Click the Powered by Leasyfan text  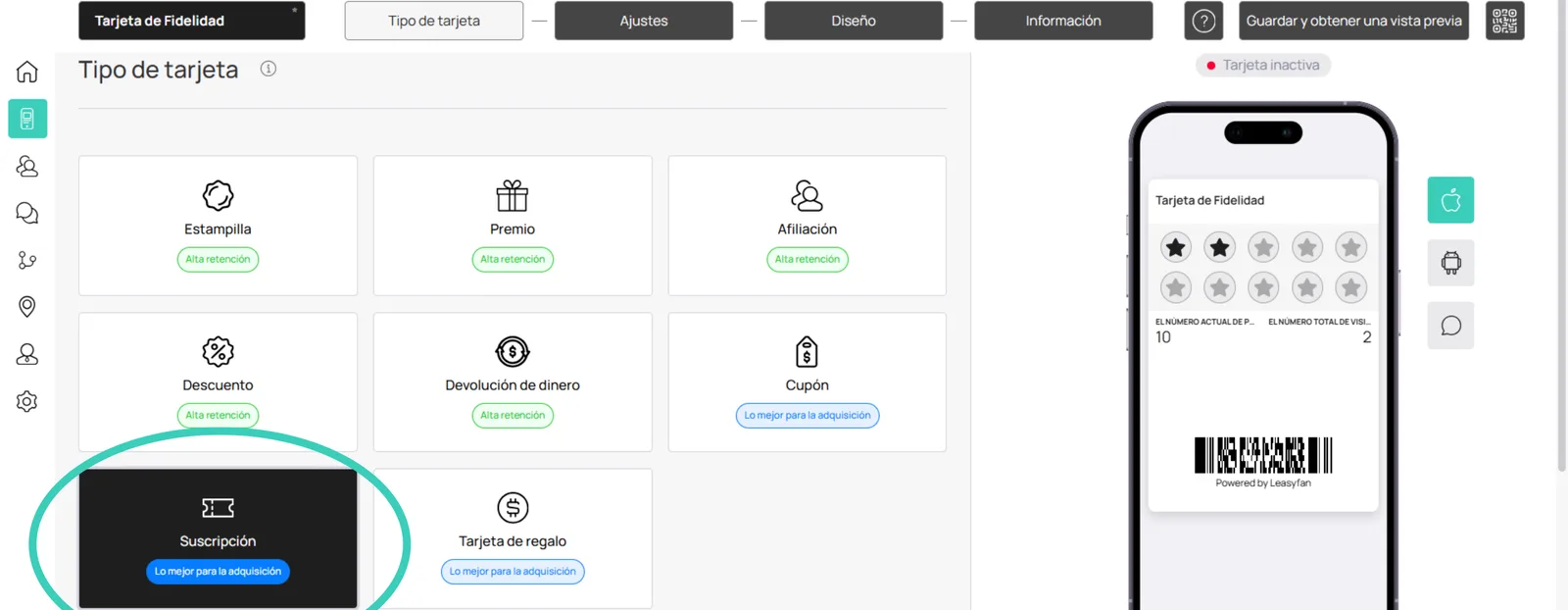[x=1263, y=483]
